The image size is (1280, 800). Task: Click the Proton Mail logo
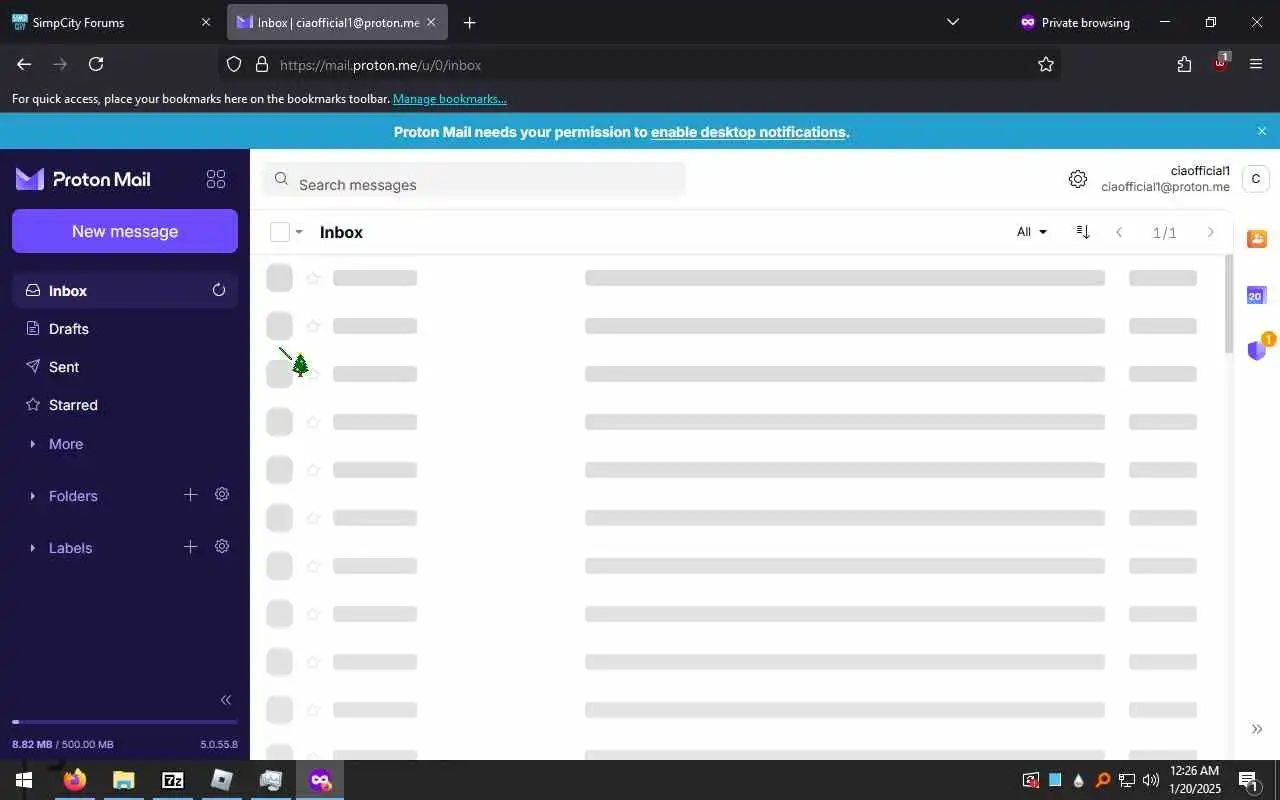[83, 179]
